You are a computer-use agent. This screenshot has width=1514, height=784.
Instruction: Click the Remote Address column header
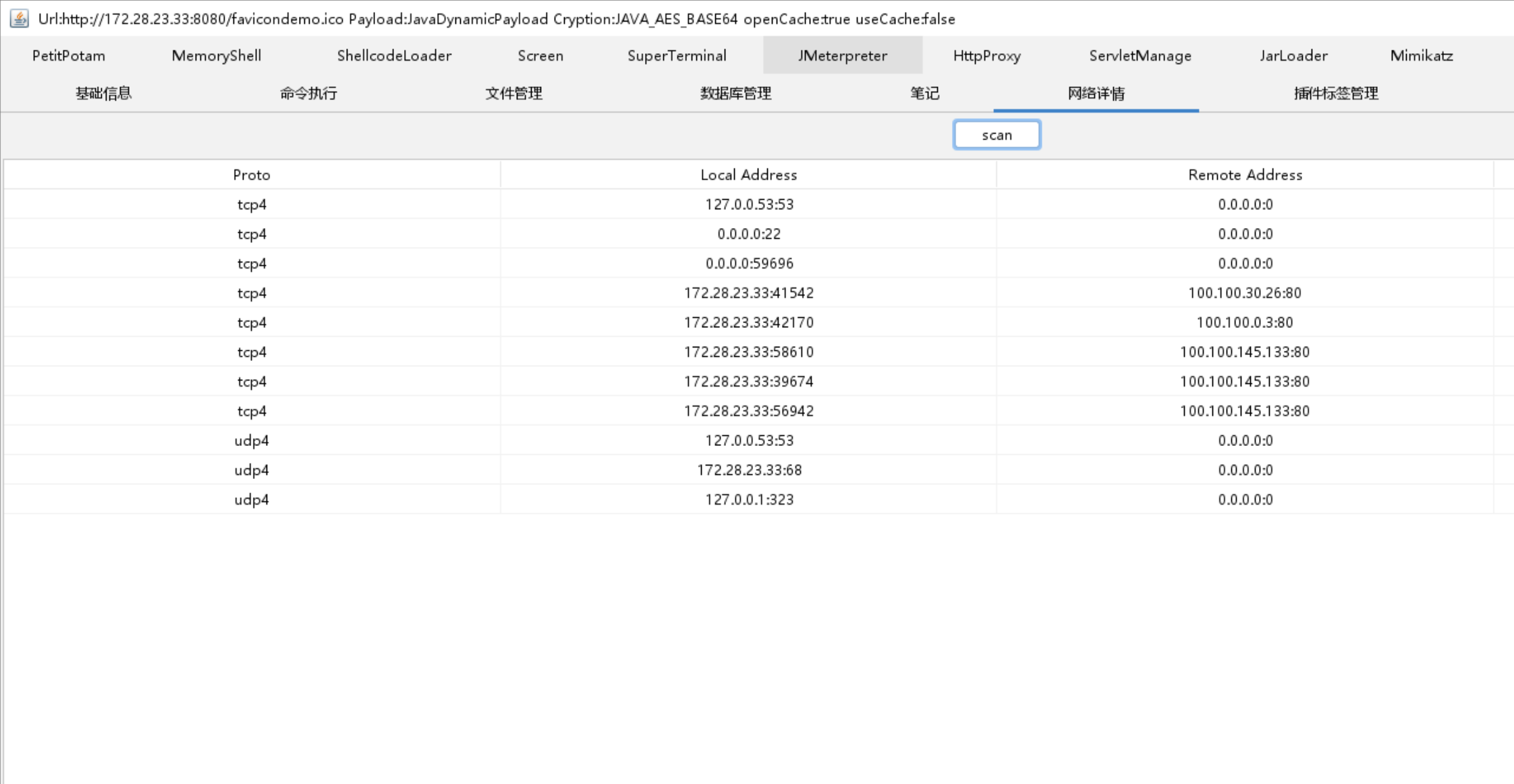[x=1245, y=175]
